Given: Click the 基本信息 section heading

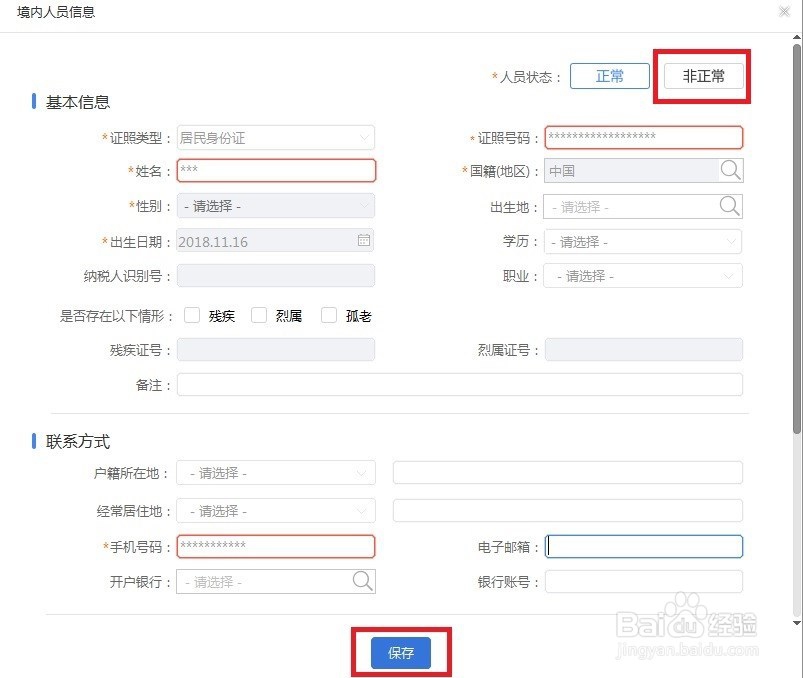Looking at the screenshot, I should tap(78, 102).
